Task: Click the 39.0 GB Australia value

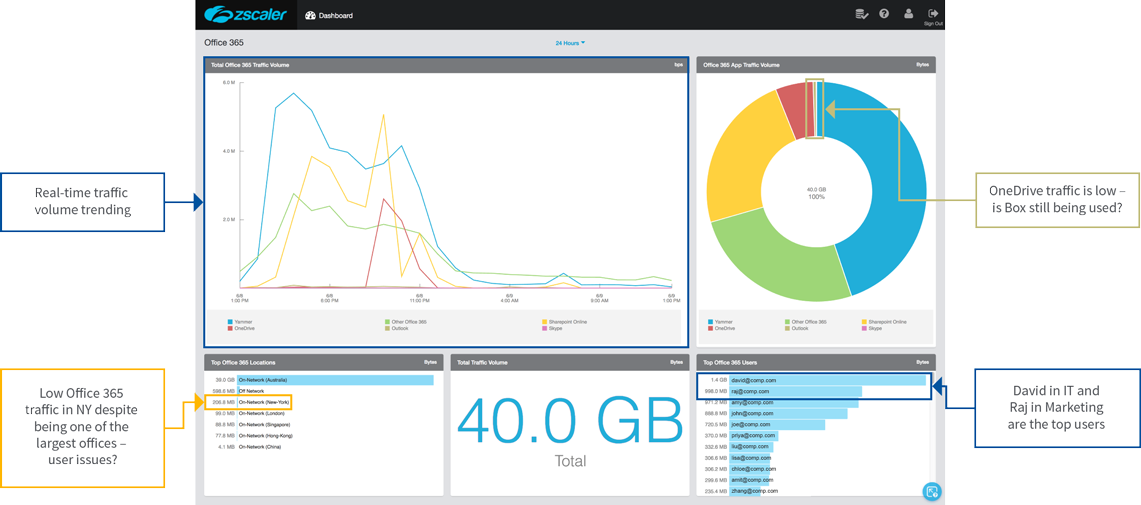Action: [x=223, y=380]
